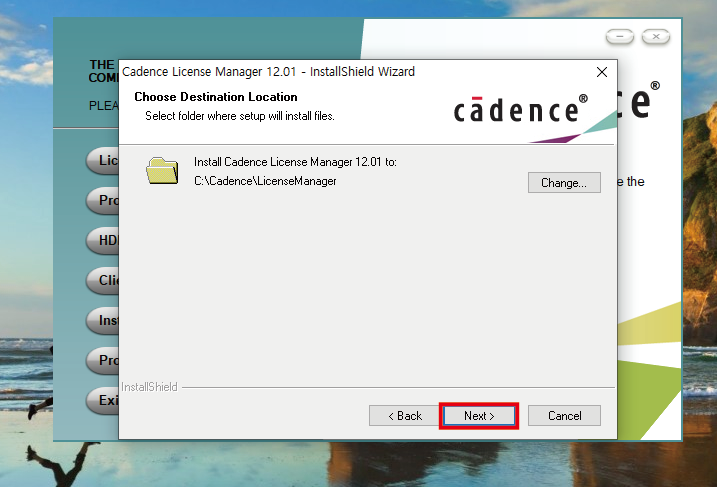This screenshot has width=717, height=487.
Task: Open the Change... destination folder dialog
Action: tap(564, 182)
